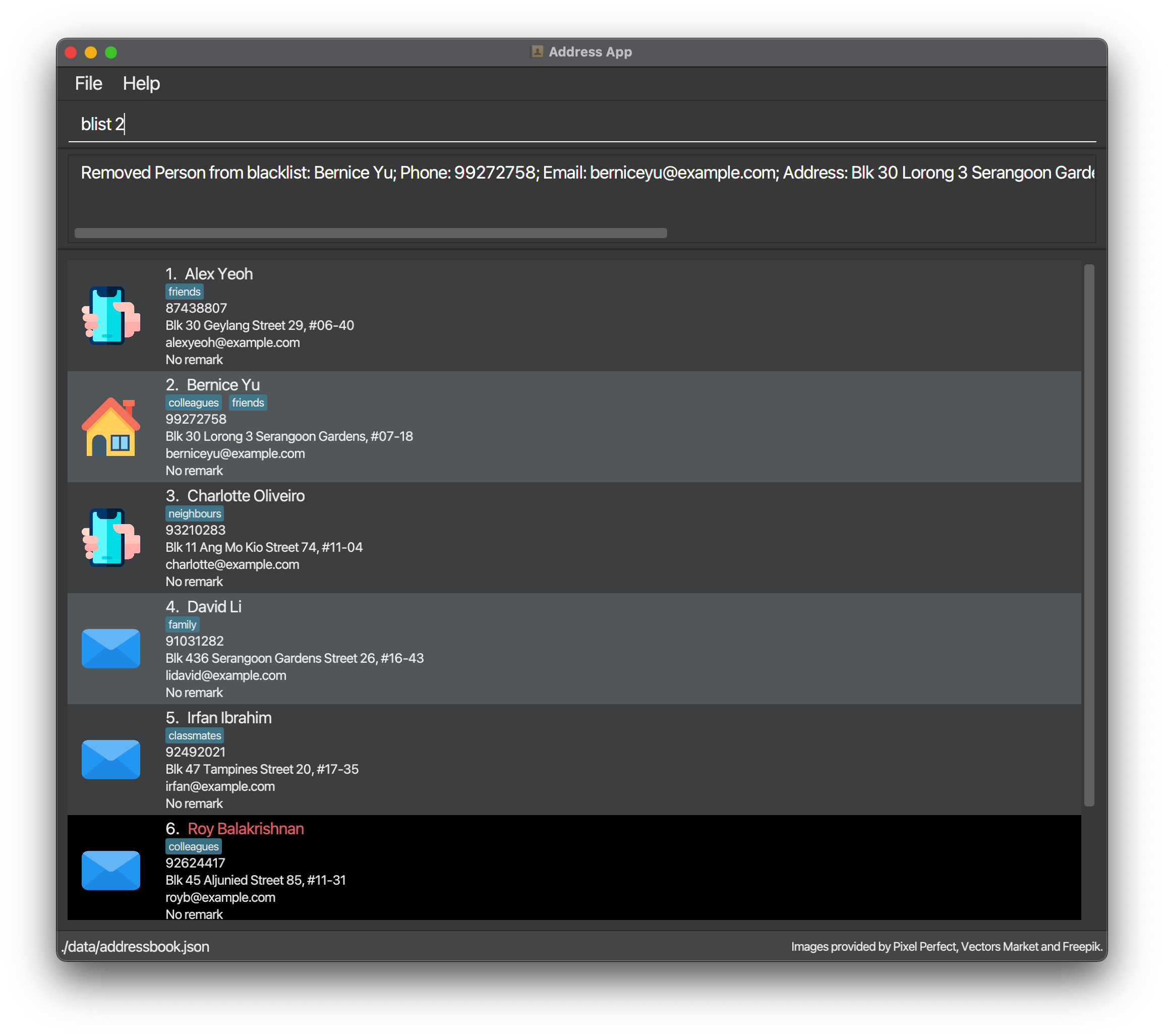Click Irfan Ibrahim's envelope icon

110,759
